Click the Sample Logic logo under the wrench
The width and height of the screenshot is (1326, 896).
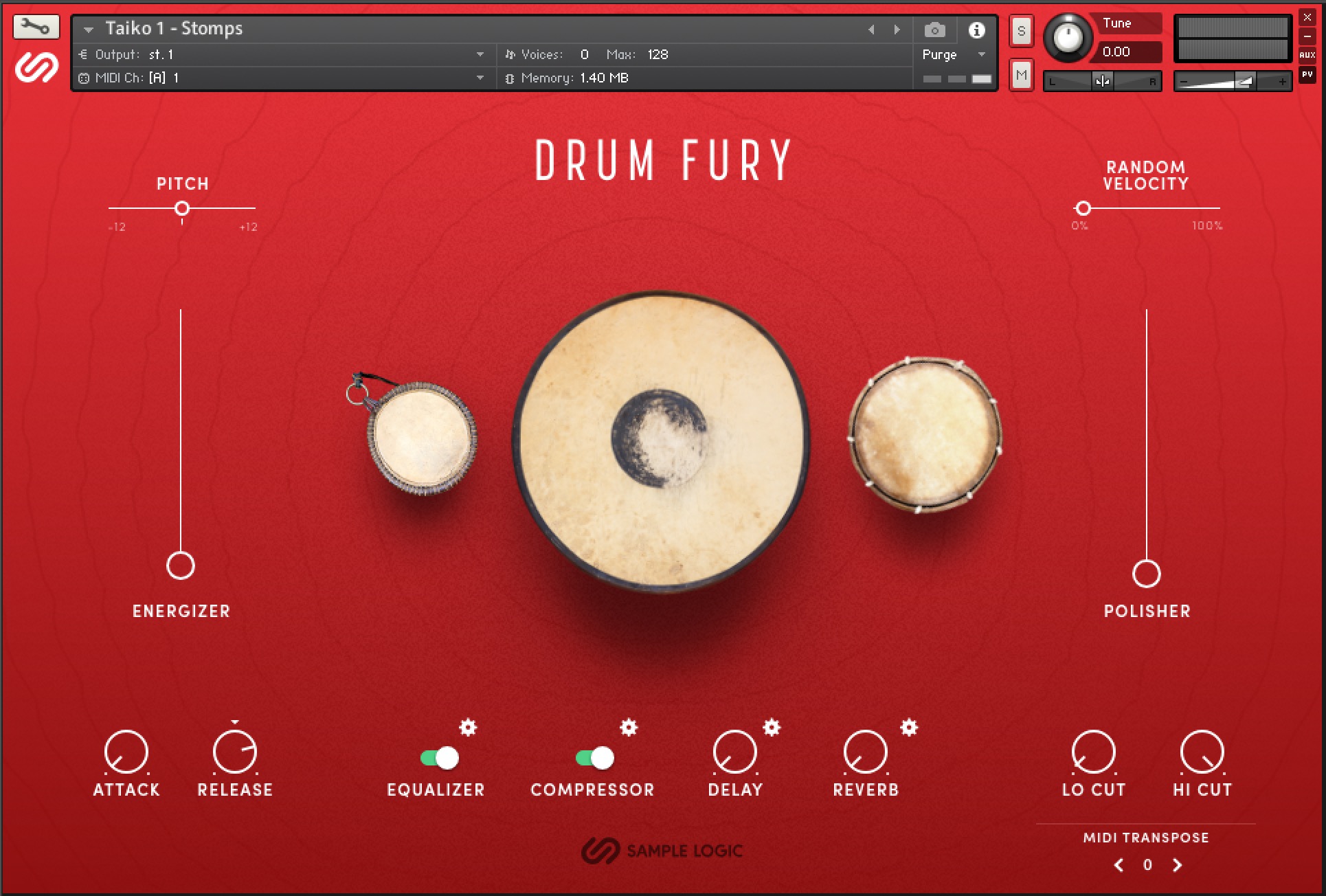[36, 67]
